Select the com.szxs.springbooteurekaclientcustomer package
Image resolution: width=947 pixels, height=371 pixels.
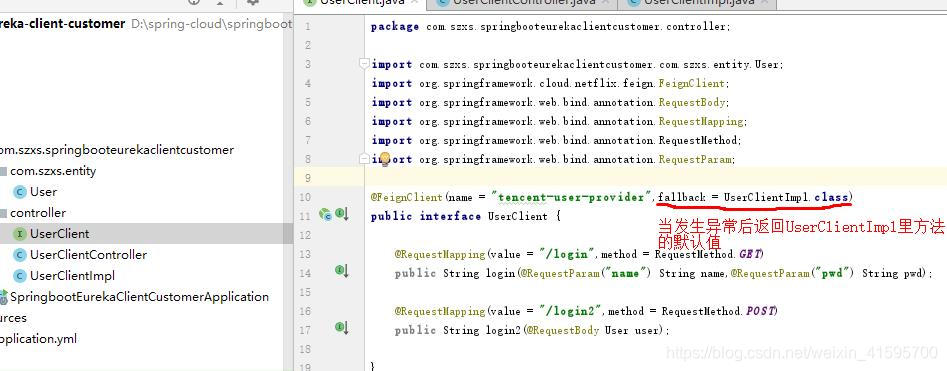117,150
